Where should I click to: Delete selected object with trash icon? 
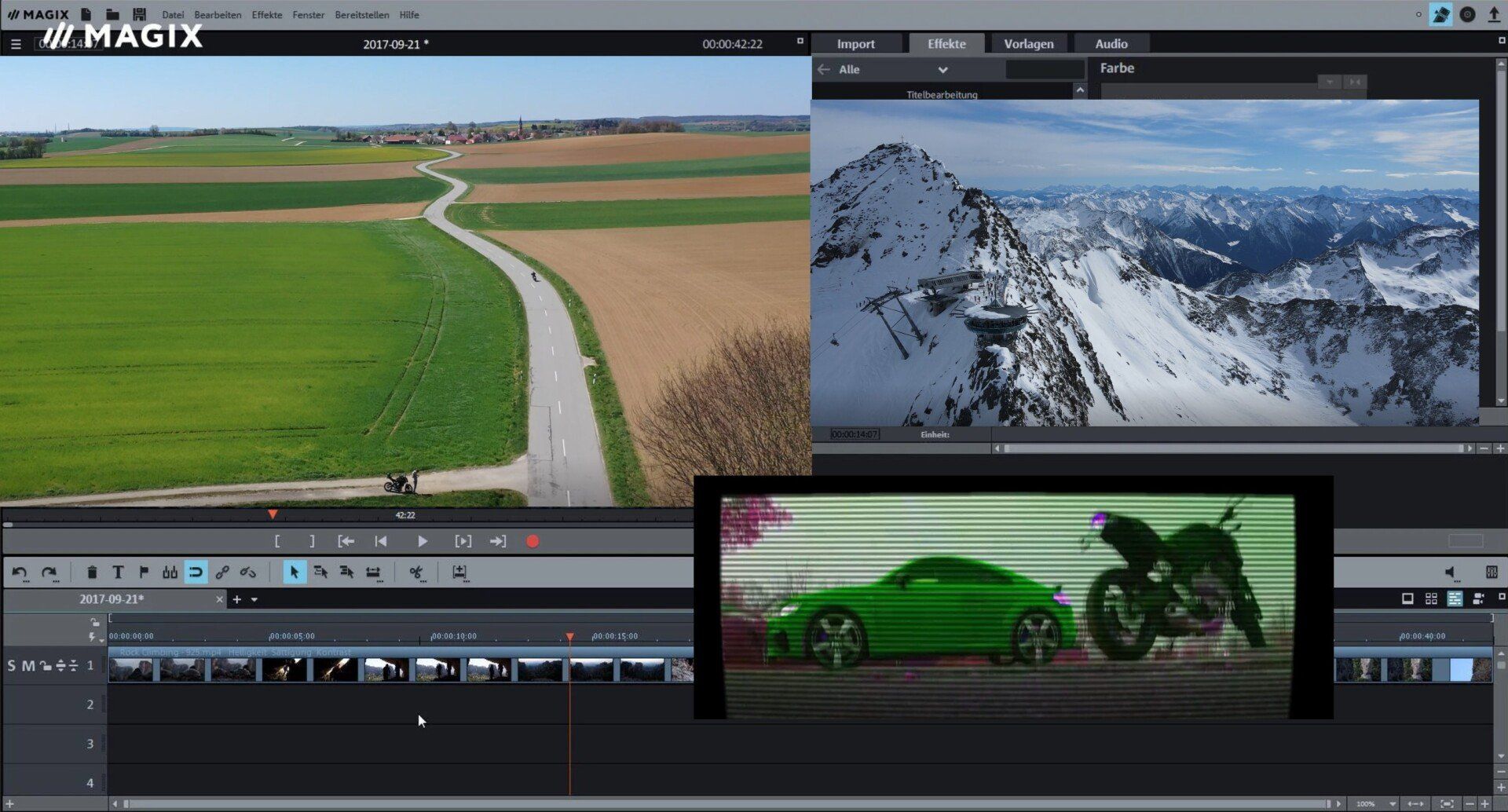click(92, 572)
